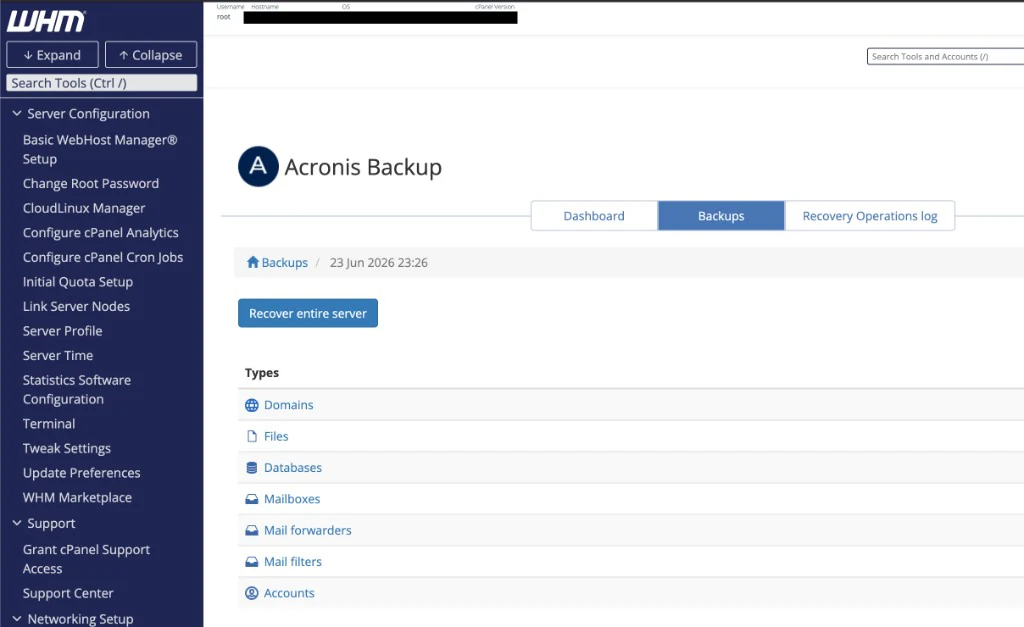The height and width of the screenshot is (627, 1024).
Task: Open Server Profile in sidebar
Action: (63, 331)
